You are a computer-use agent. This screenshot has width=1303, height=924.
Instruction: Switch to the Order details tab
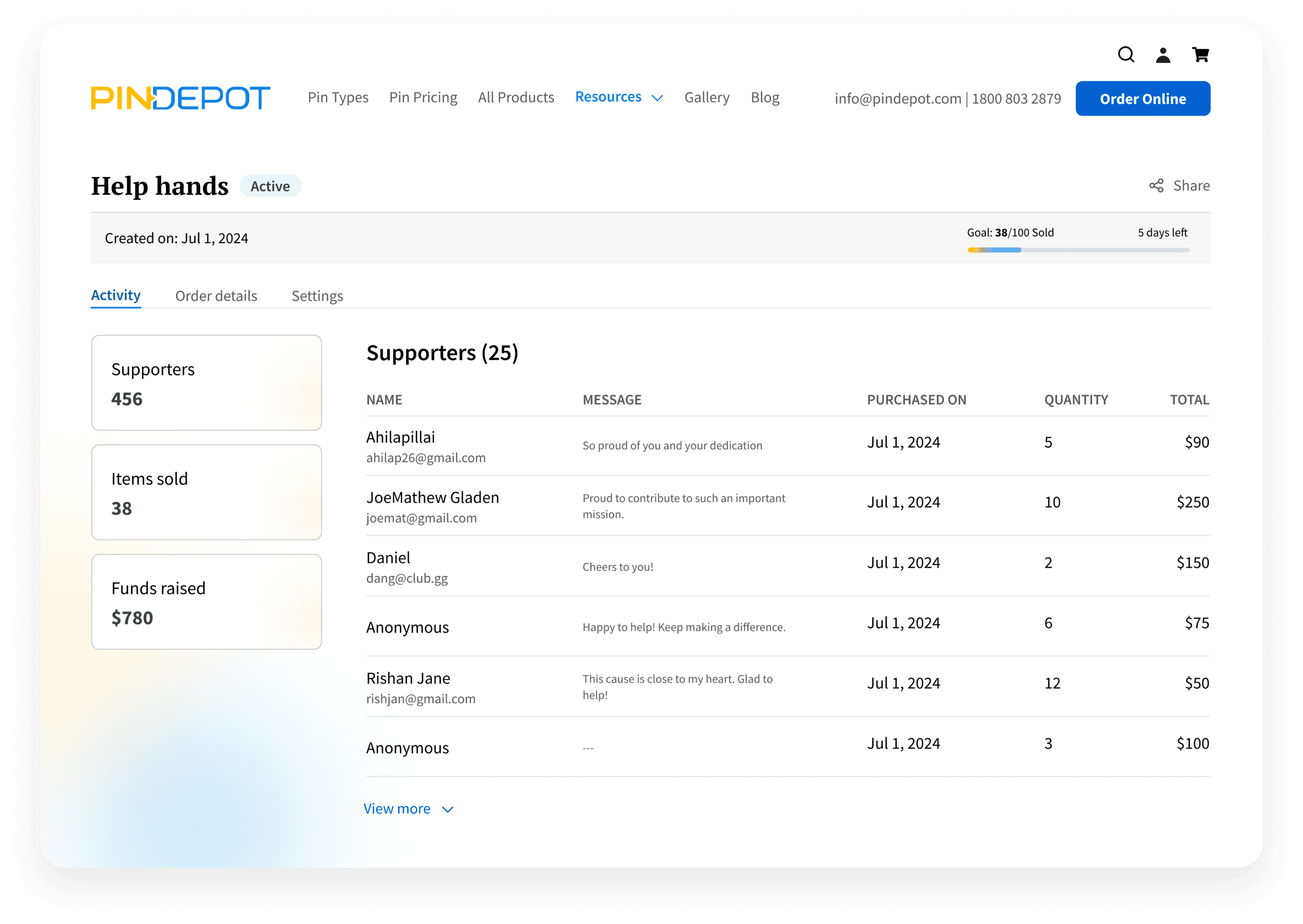coord(216,296)
